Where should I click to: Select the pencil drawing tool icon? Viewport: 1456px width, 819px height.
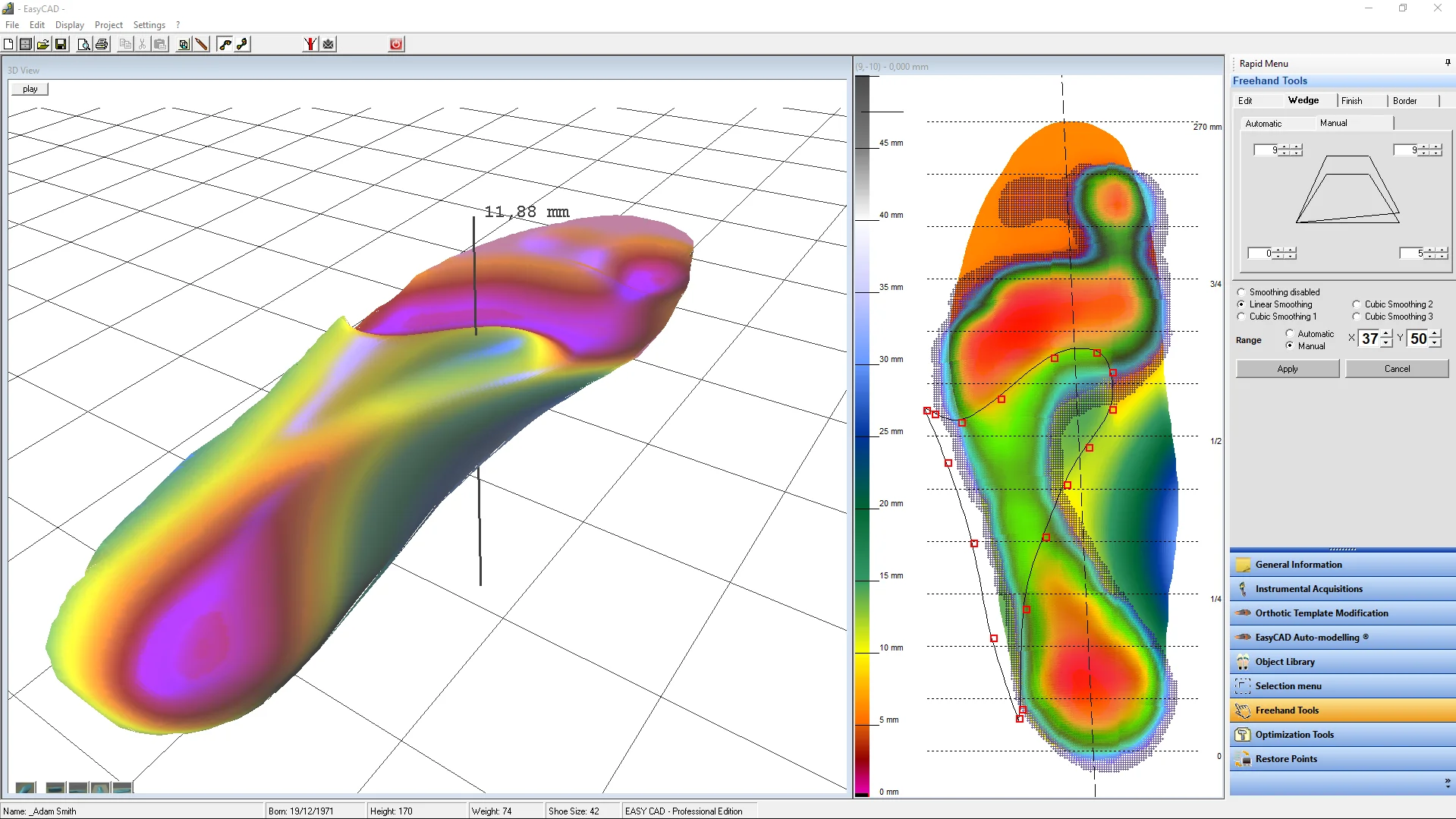coord(201,44)
